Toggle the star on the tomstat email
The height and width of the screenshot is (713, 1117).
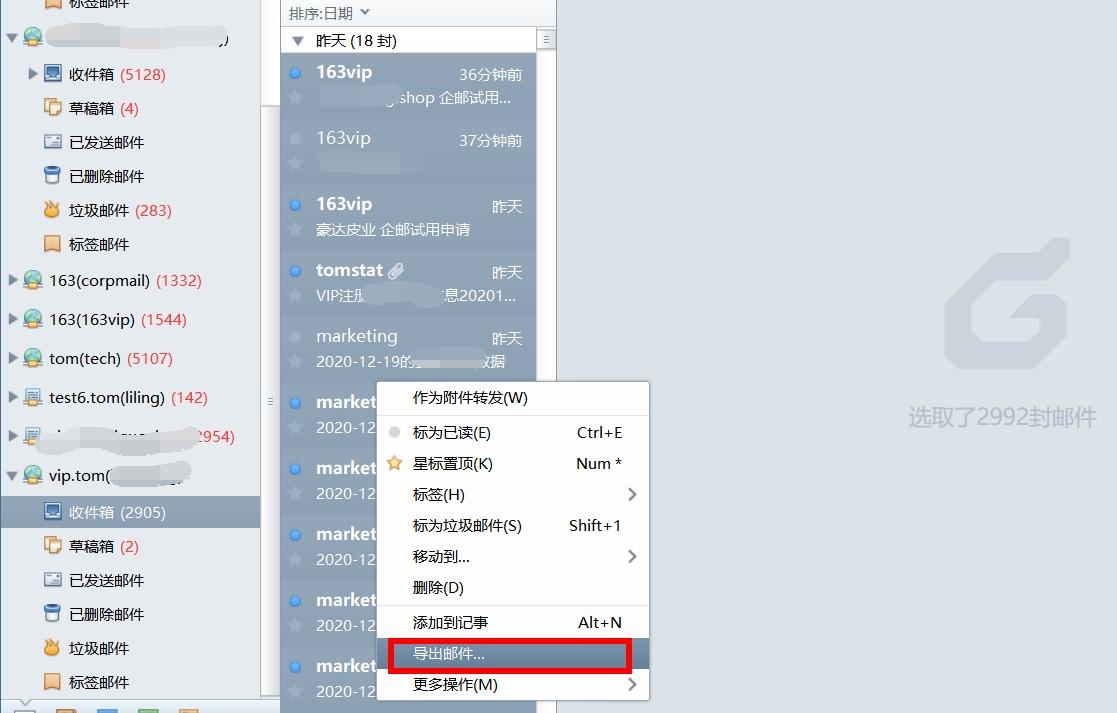coord(295,293)
